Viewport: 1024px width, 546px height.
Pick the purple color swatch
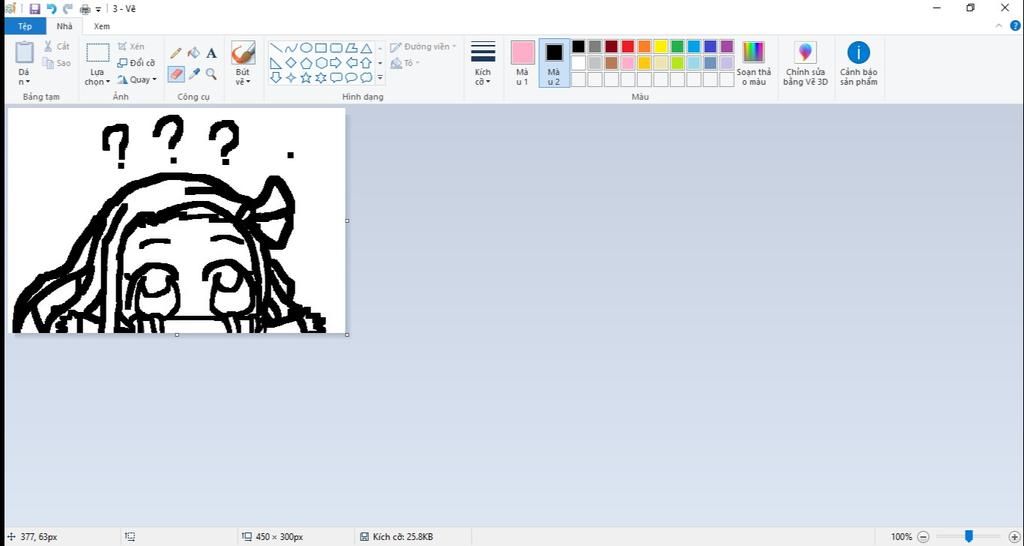(x=727, y=46)
